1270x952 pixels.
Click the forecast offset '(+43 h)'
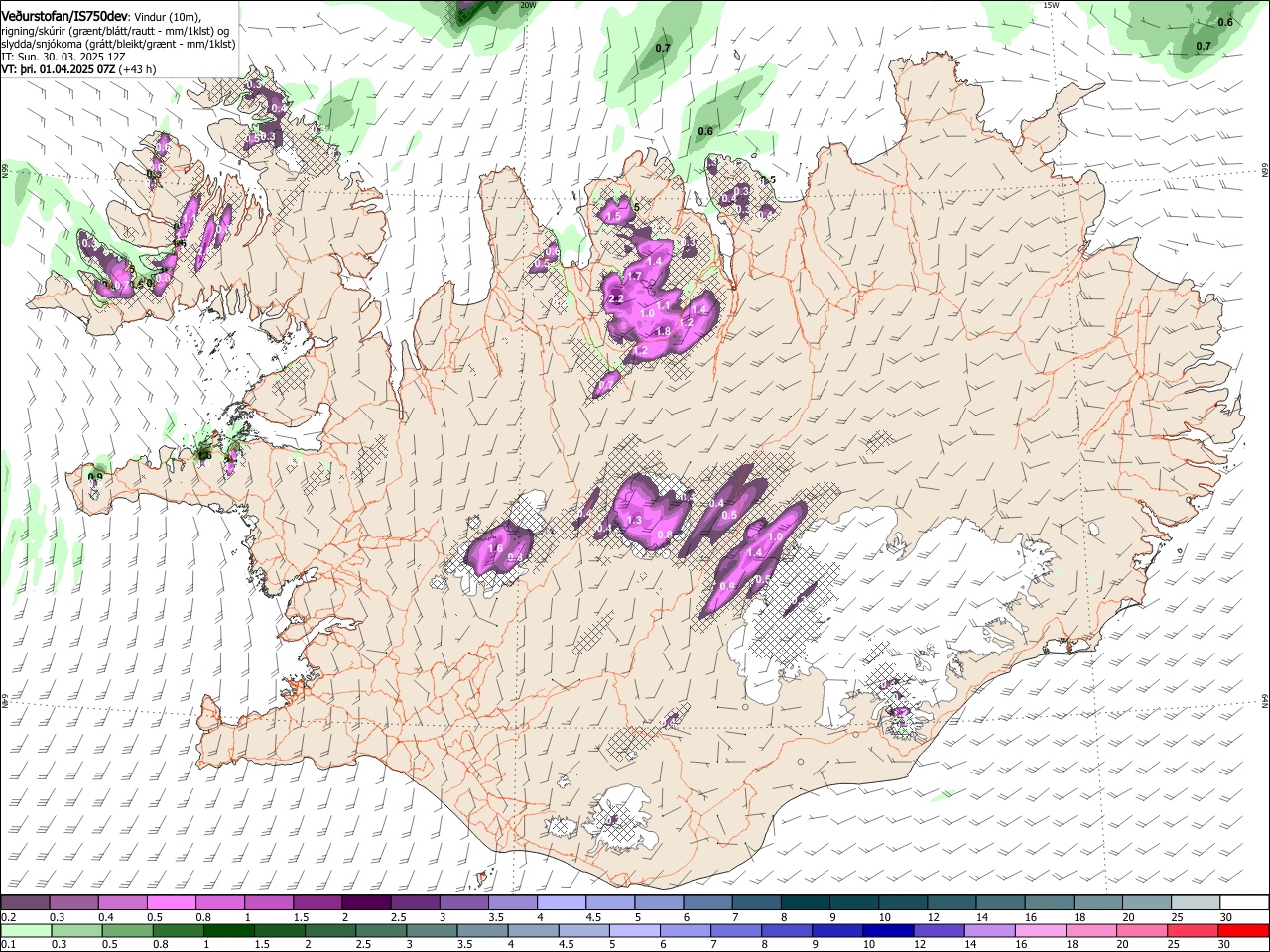click(x=137, y=70)
